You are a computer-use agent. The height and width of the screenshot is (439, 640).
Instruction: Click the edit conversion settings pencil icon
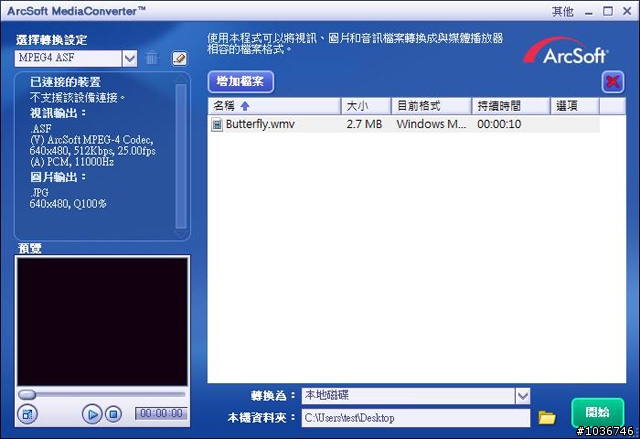point(179,58)
